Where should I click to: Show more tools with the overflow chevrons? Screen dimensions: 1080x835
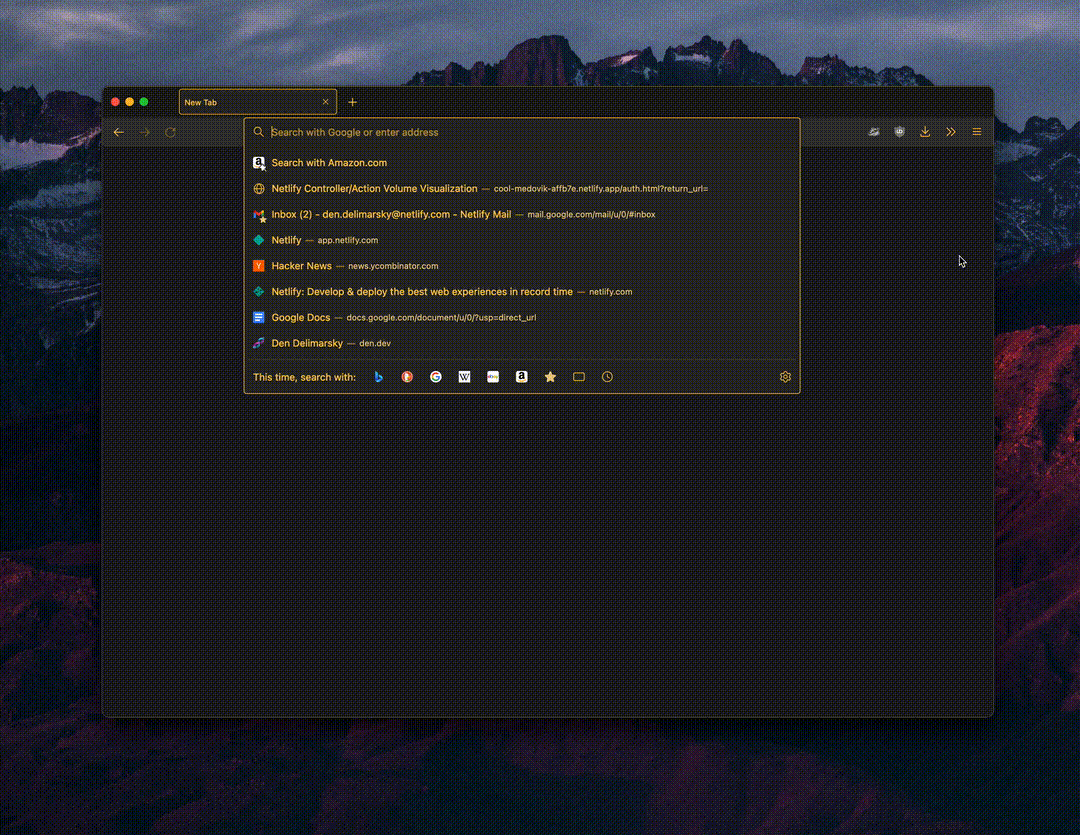tap(951, 132)
